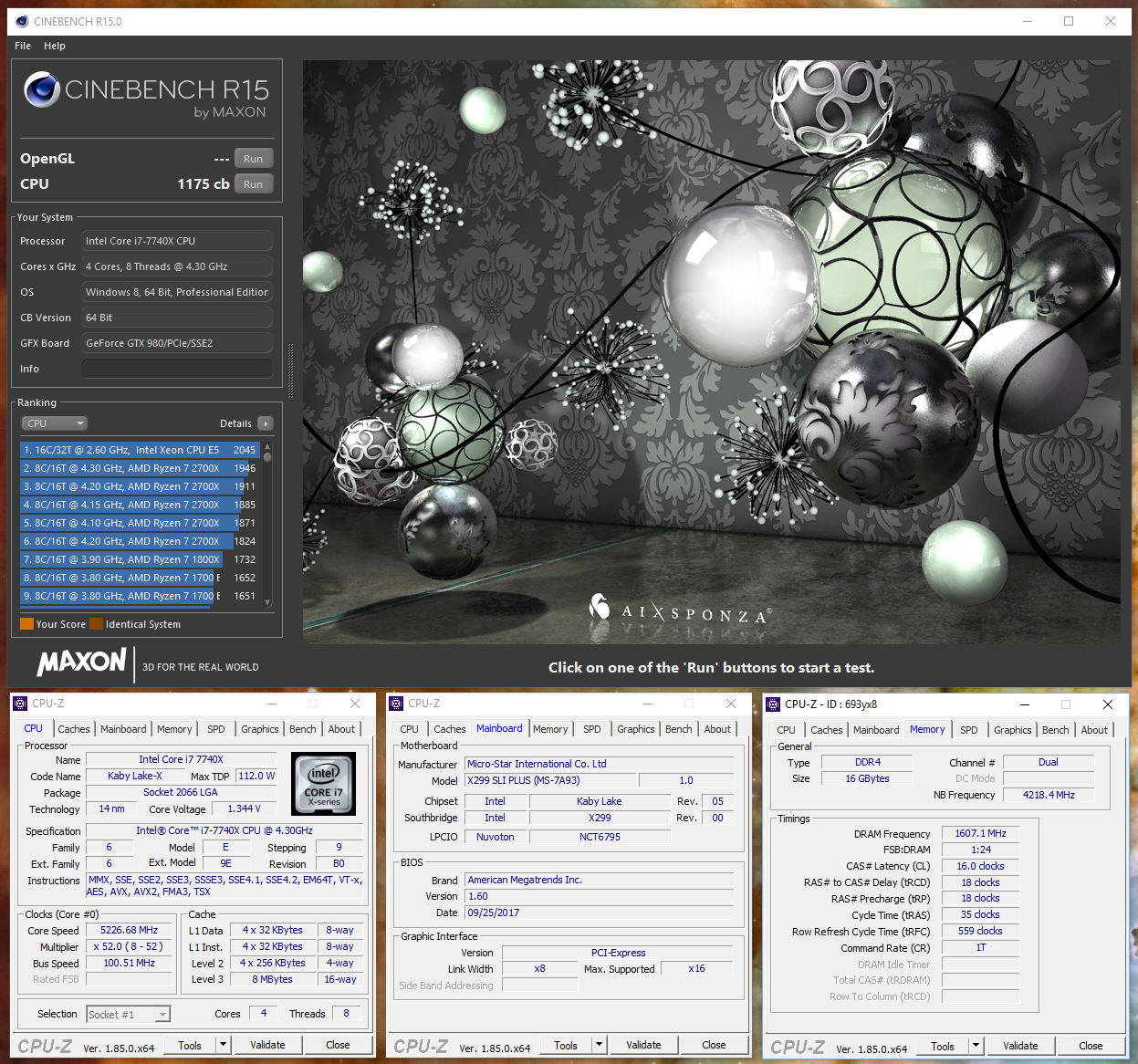
Task: Click Validate in left CPU-Z window
Action: (267, 1045)
